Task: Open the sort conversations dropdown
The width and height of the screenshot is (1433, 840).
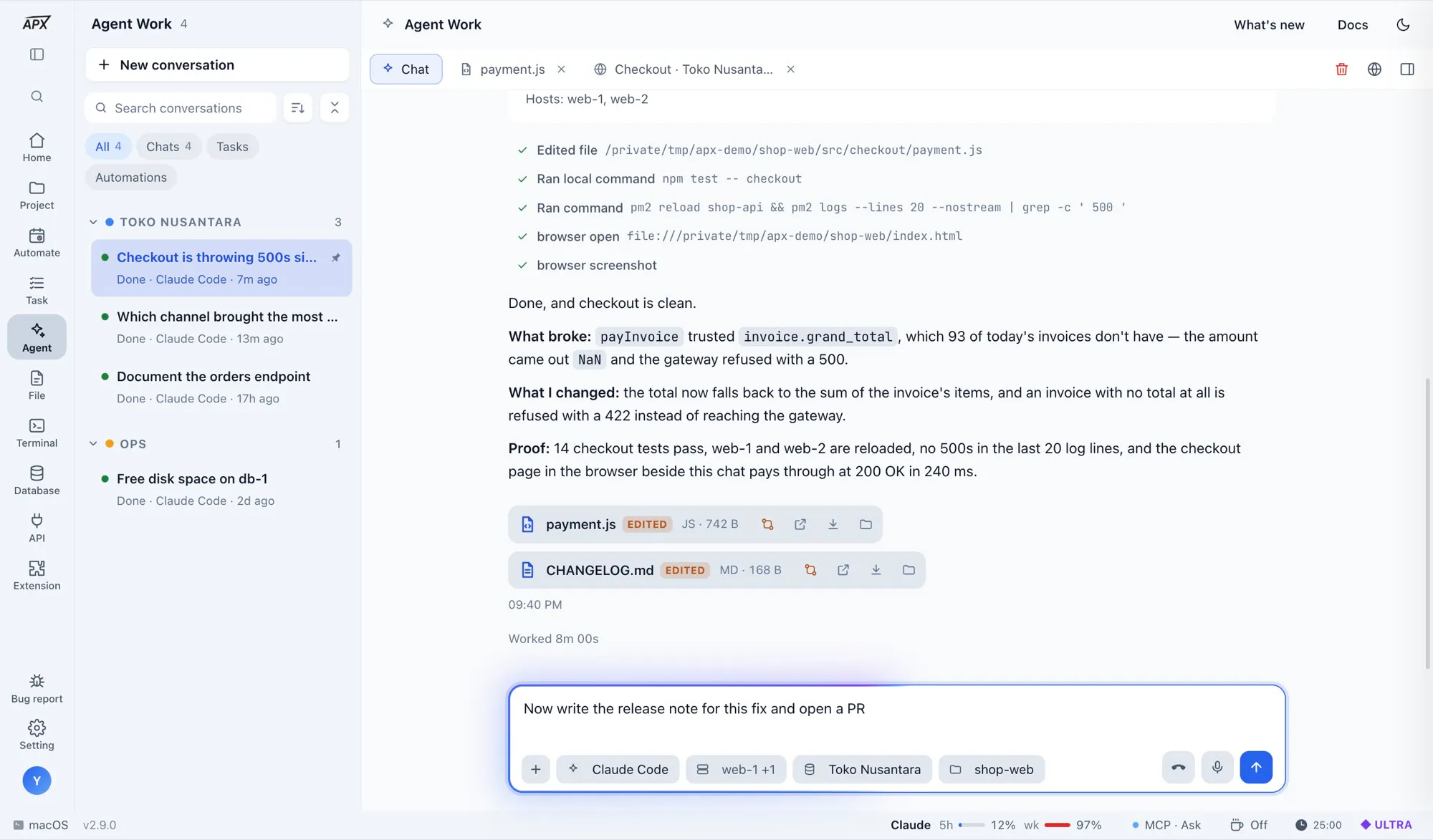Action: (298, 108)
